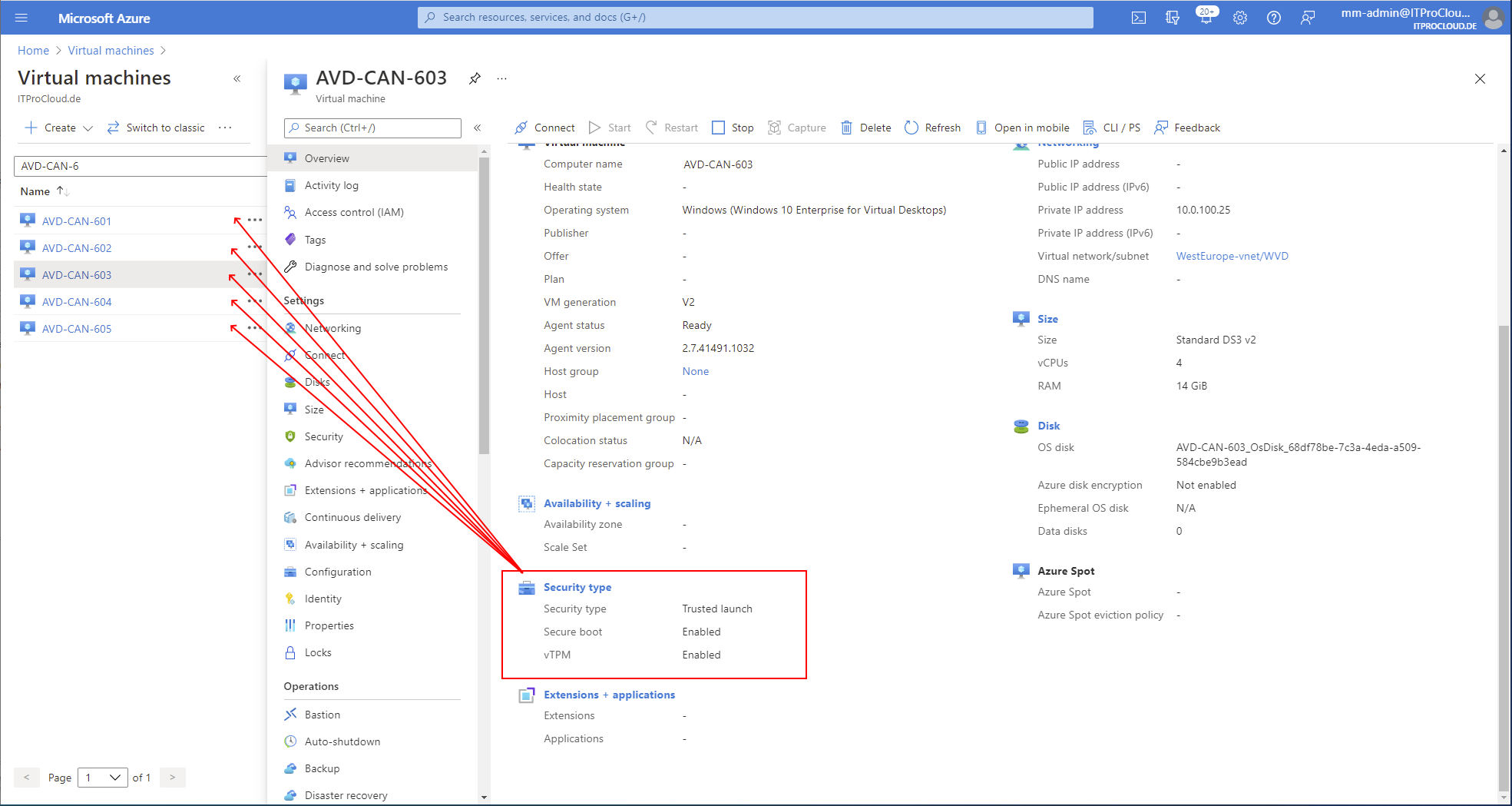Open the Security type heading link

pos(577,587)
